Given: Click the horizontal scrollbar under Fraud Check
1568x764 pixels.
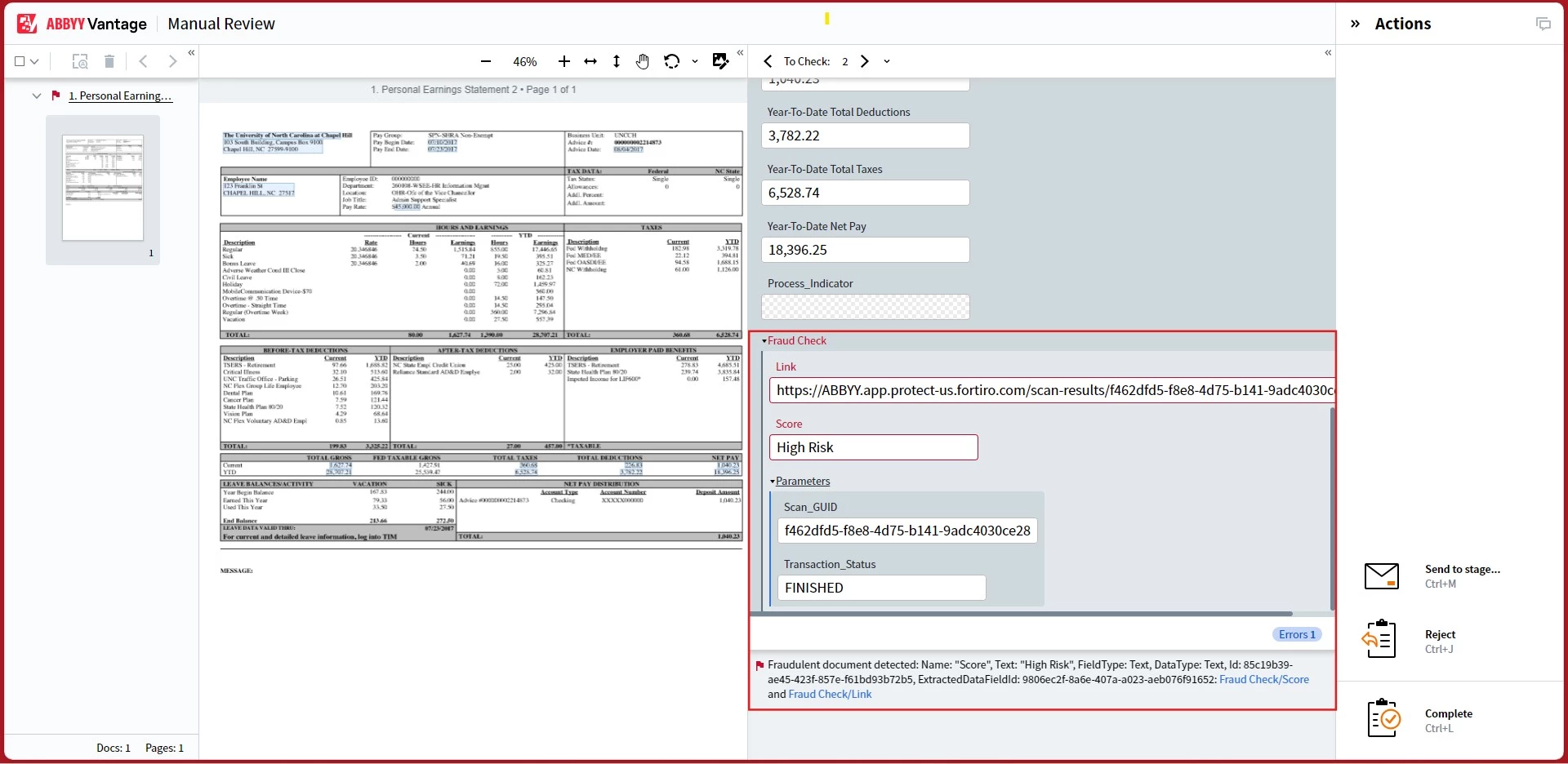Looking at the screenshot, I should pyautogui.click(x=1022, y=614).
